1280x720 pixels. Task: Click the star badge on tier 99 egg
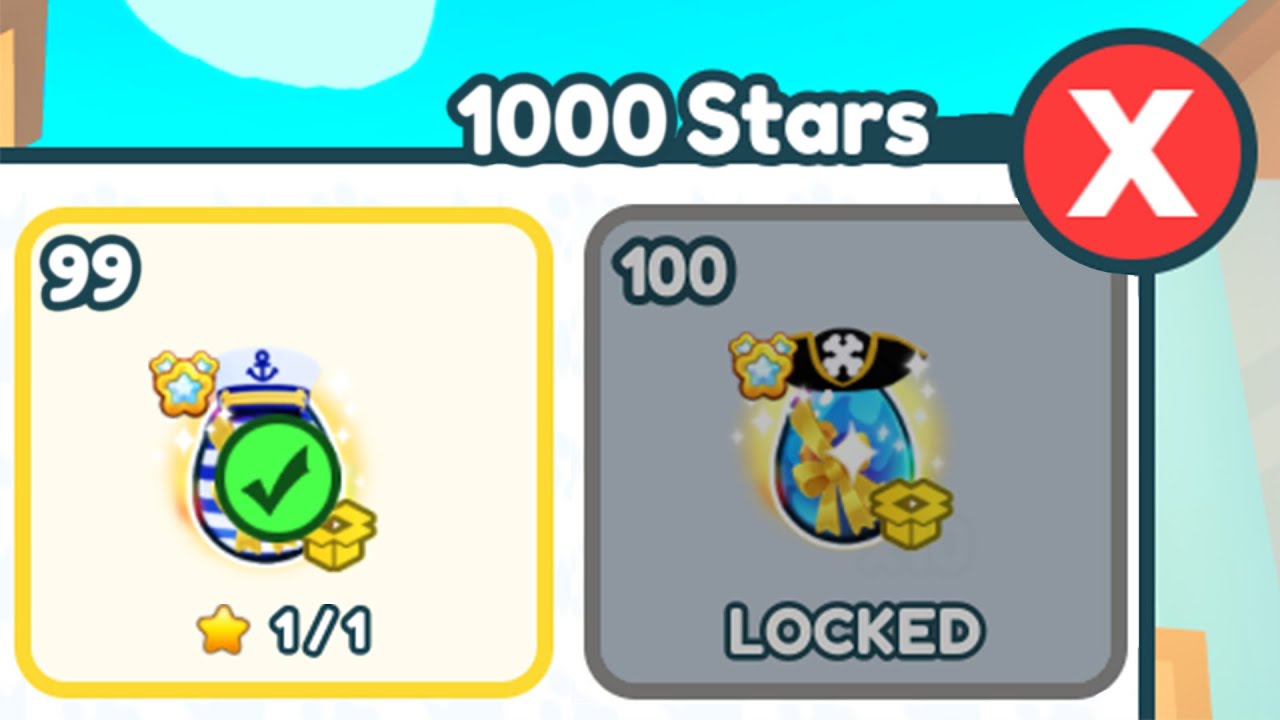point(184,383)
